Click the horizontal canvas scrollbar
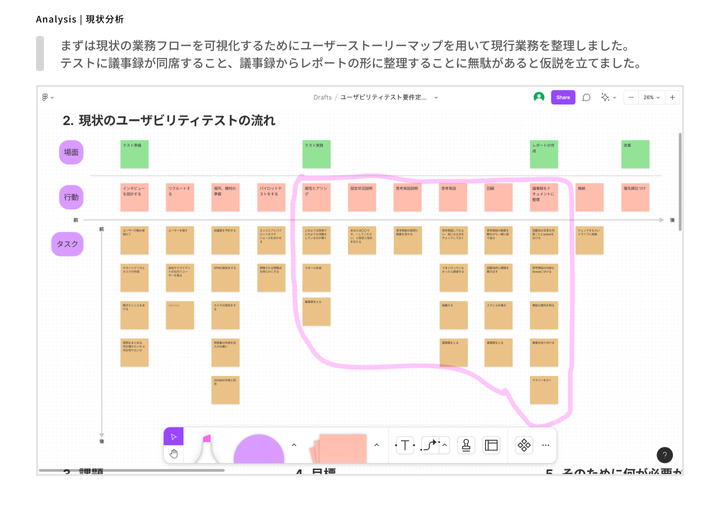 tap(131, 470)
